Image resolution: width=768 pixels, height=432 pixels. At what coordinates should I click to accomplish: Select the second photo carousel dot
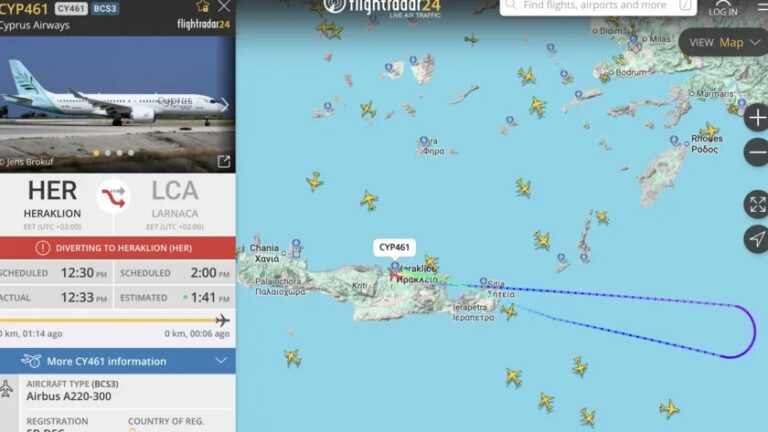point(108,153)
